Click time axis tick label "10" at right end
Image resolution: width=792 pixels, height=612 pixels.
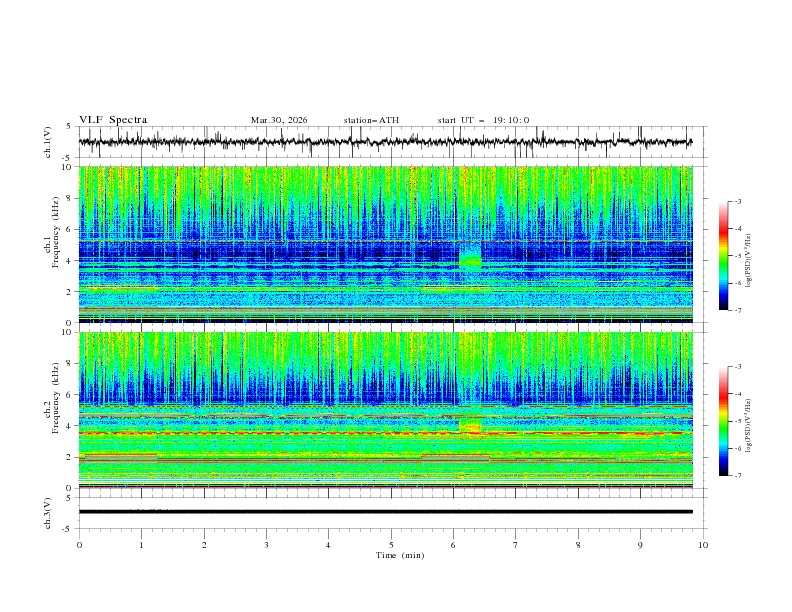pos(703,545)
